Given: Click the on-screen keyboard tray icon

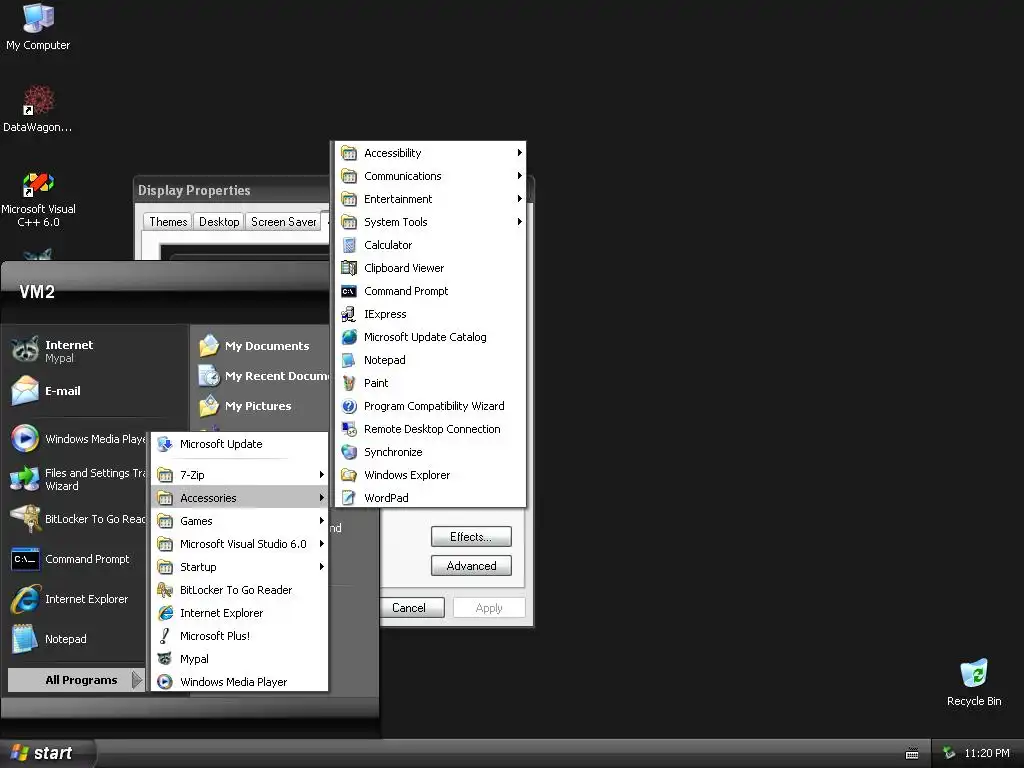Looking at the screenshot, I should [x=912, y=754].
